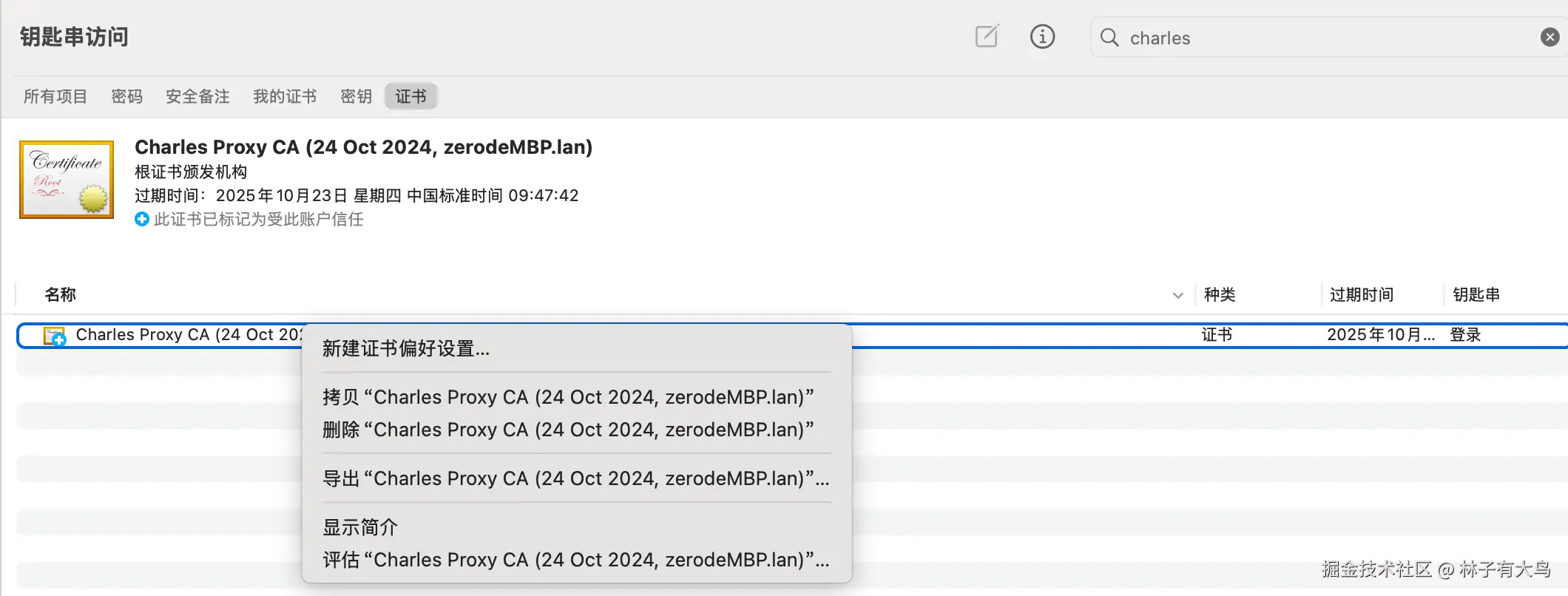Switch to the 密钥 tab

tap(356, 96)
